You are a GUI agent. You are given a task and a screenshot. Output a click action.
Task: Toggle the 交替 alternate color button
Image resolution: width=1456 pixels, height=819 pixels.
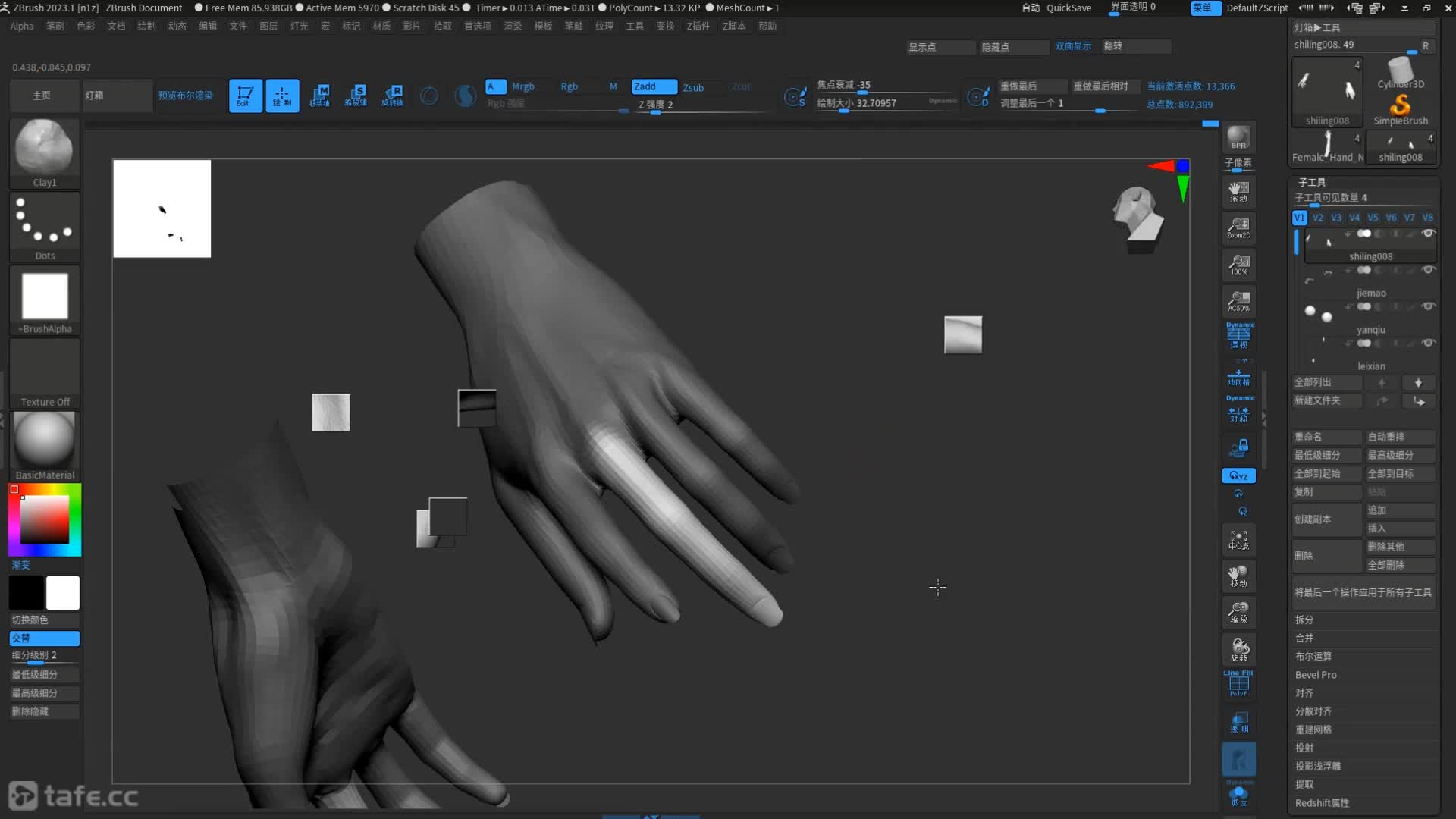(x=44, y=638)
